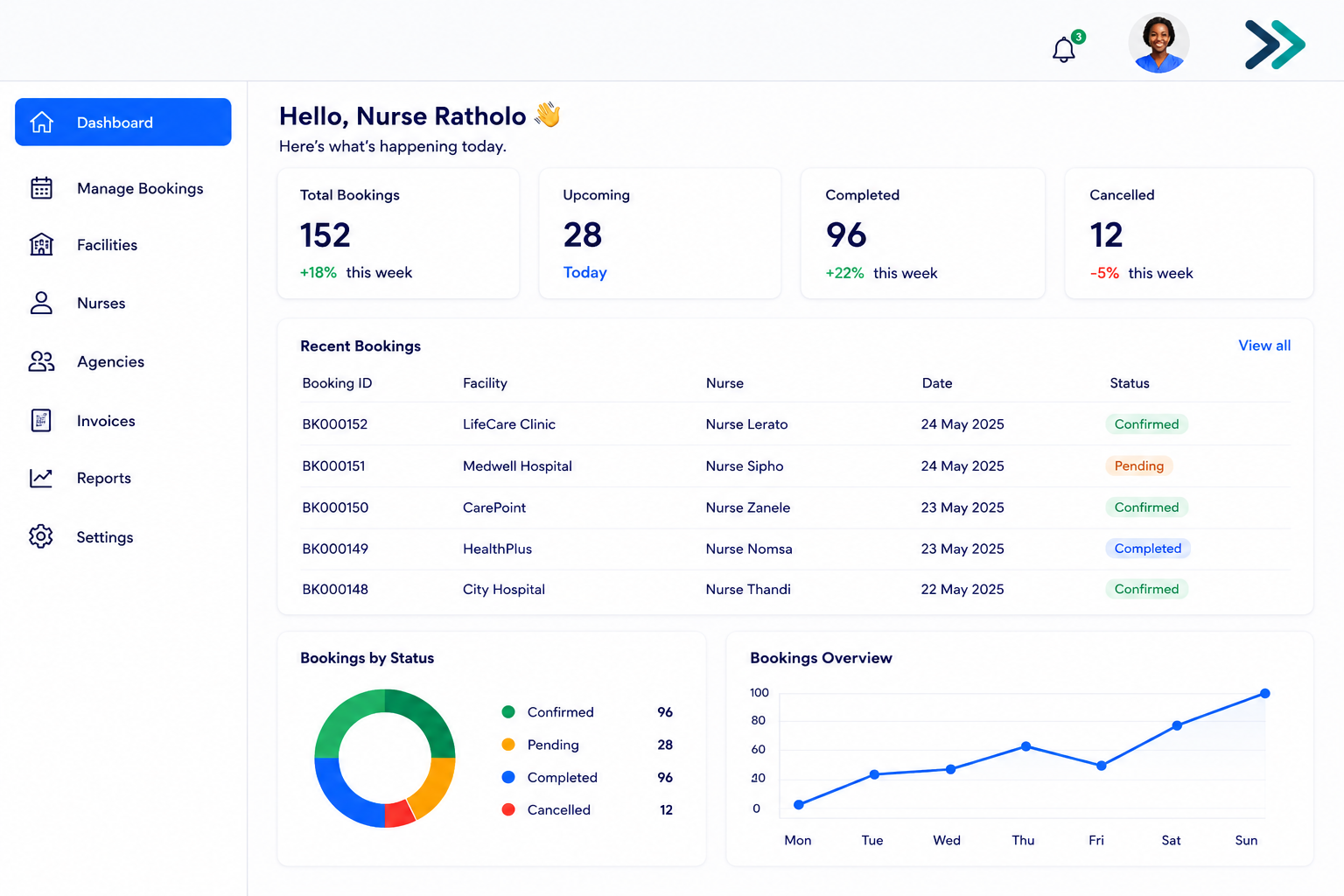The image size is (1344, 896).
Task: Open the nurse profile avatar
Action: click(1158, 44)
